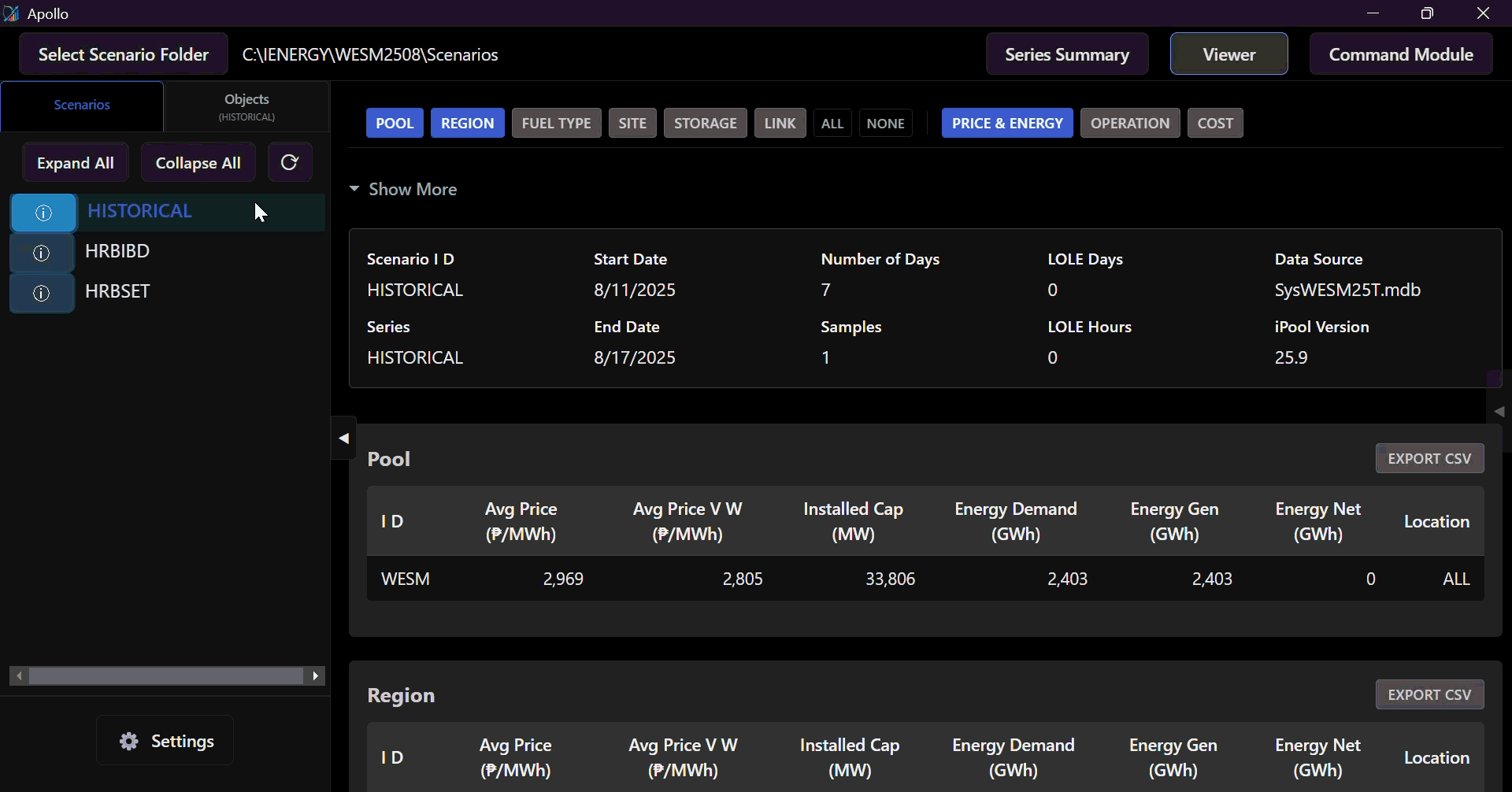Click the right-edge panel collapse arrow
This screenshot has width=1512, height=792.
(x=1499, y=412)
